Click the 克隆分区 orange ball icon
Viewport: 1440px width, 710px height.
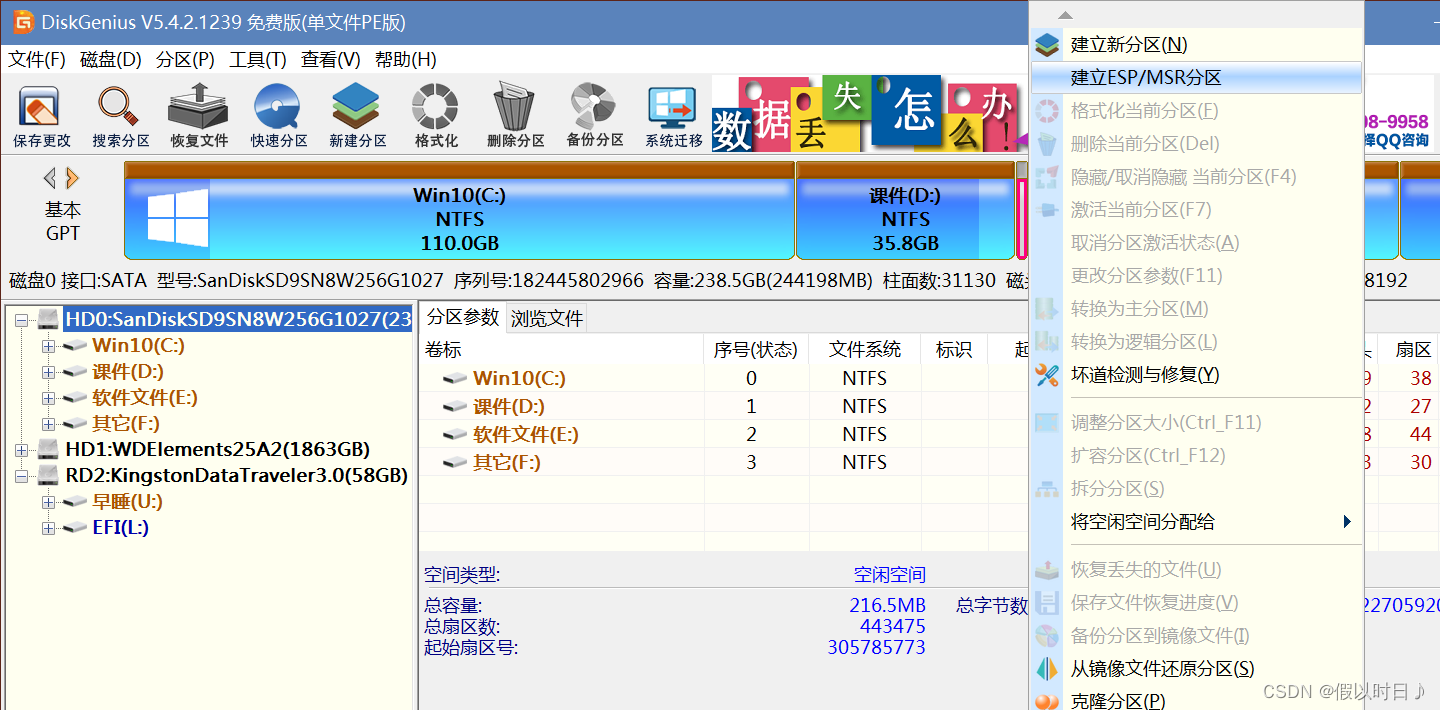tap(1047, 701)
